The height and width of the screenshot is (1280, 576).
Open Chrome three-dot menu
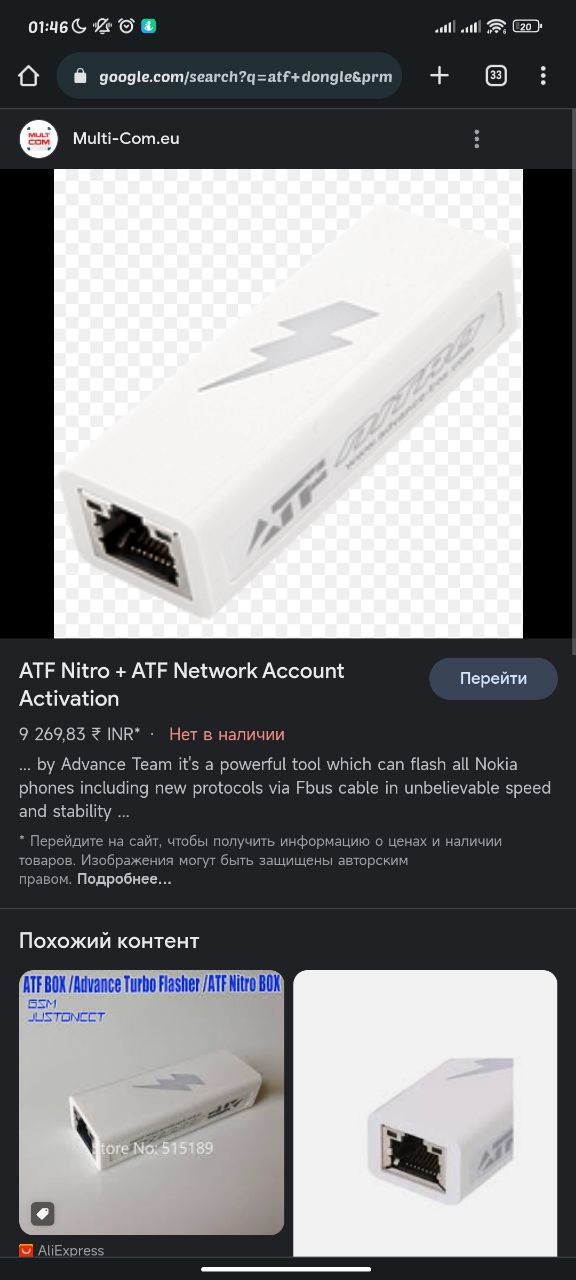pyautogui.click(x=543, y=76)
